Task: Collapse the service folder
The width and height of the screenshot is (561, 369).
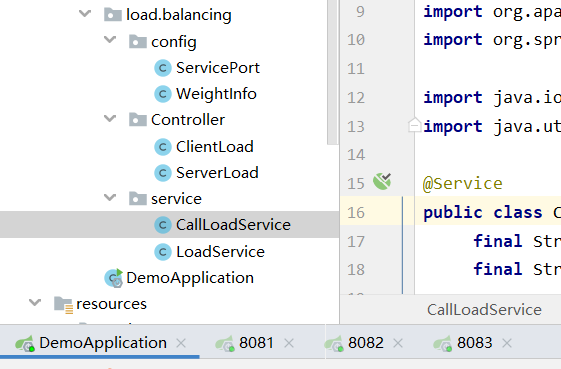Action: coord(110,197)
